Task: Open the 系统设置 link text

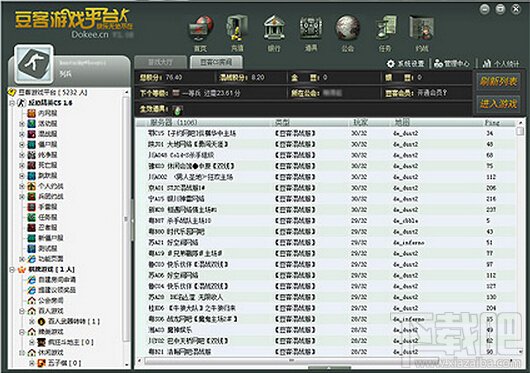Action: 410,64
